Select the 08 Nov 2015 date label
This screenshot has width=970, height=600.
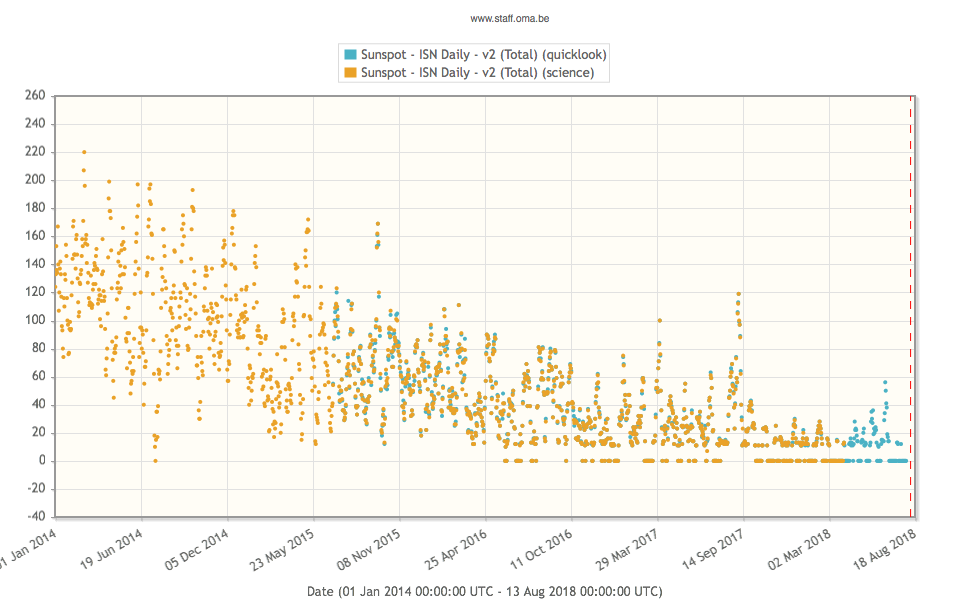[x=369, y=549]
